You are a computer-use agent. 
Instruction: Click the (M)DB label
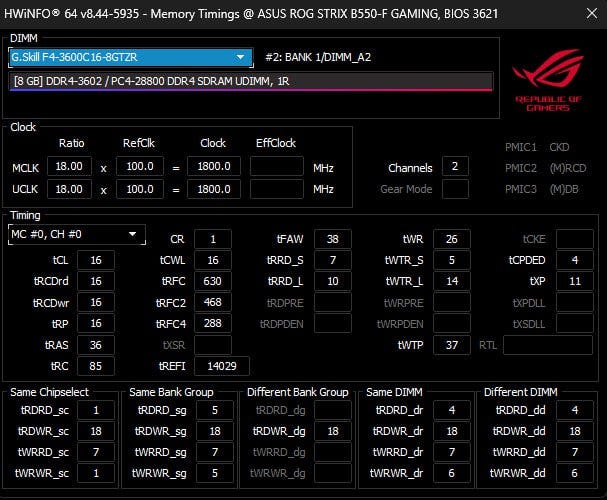tap(564, 189)
